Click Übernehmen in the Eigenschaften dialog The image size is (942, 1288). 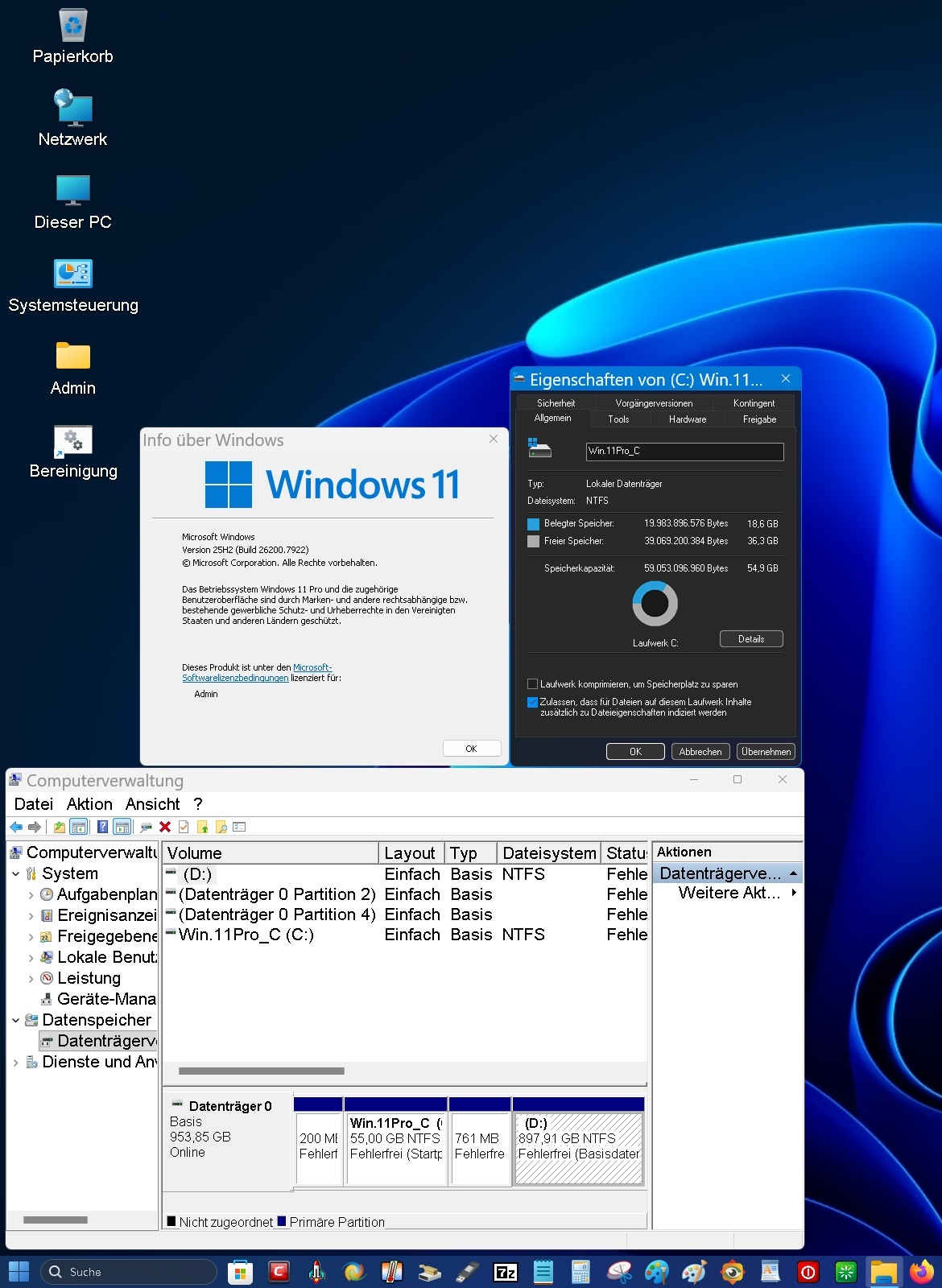coord(766,751)
